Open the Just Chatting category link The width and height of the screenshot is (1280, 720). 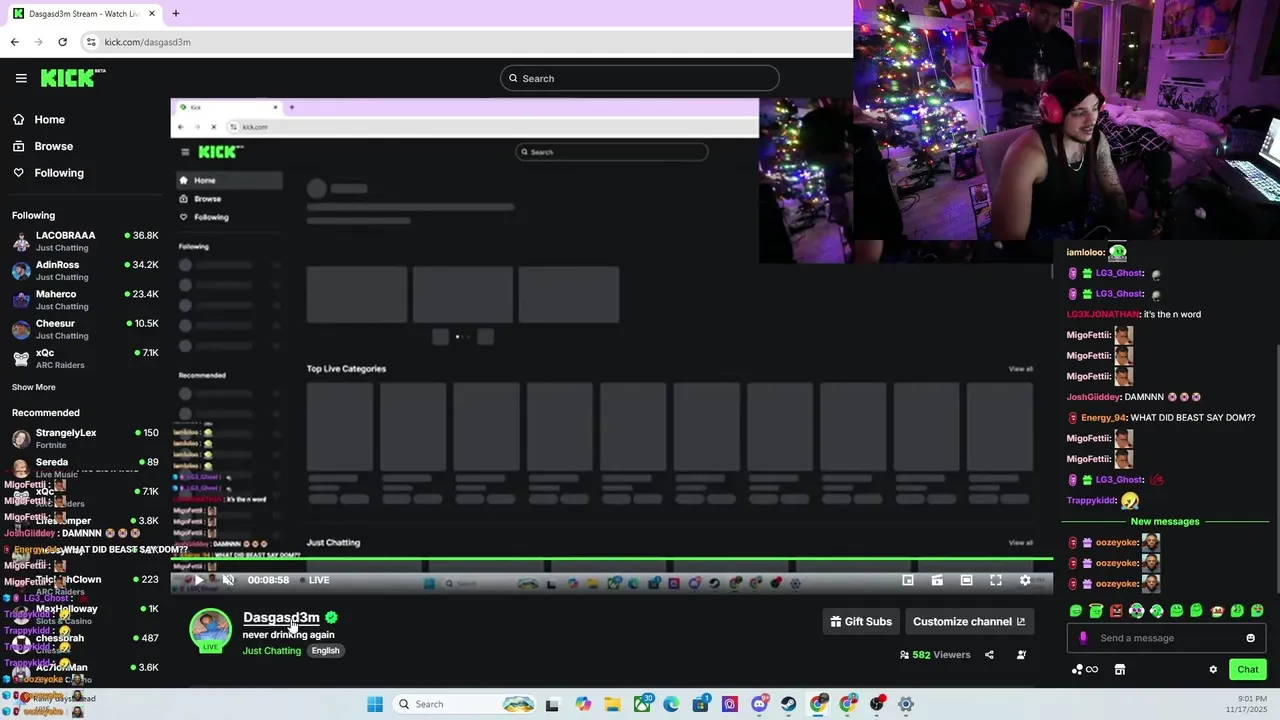(x=271, y=651)
